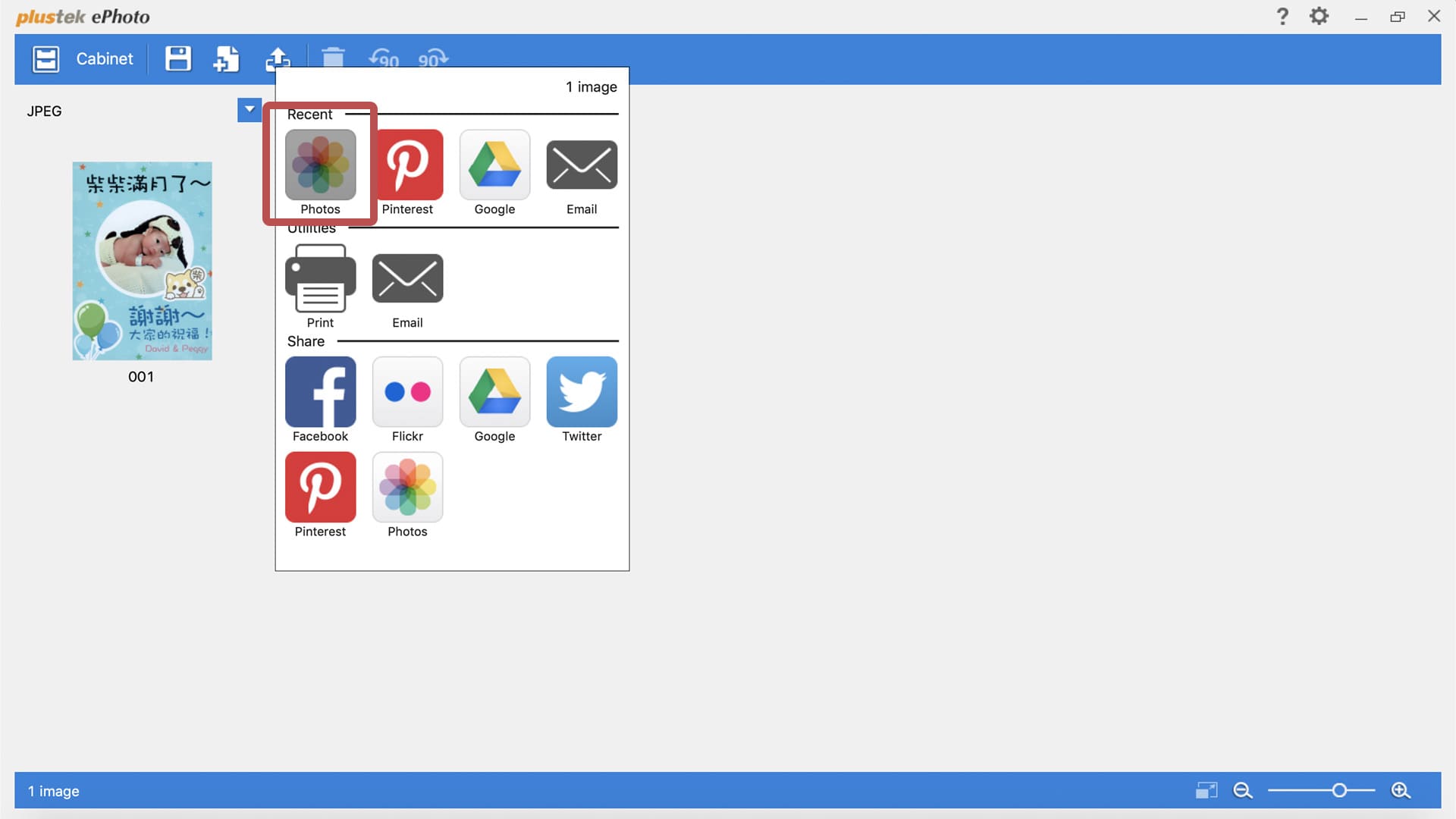Share image to Facebook

click(x=320, y=400)
